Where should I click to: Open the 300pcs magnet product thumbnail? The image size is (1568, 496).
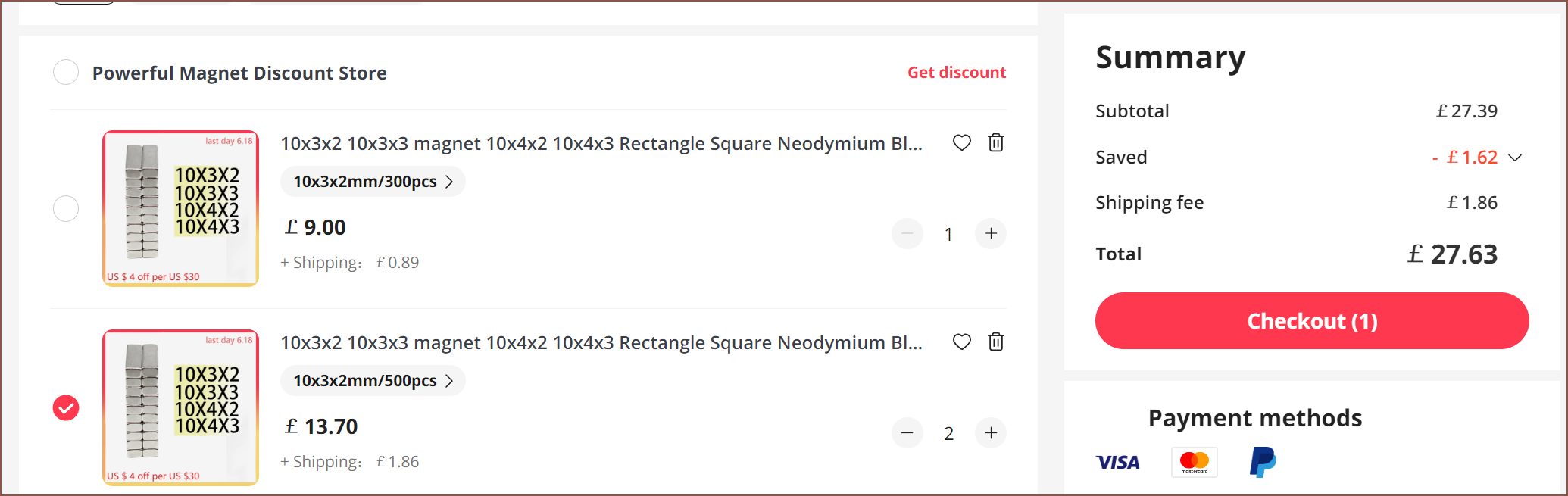180,208
